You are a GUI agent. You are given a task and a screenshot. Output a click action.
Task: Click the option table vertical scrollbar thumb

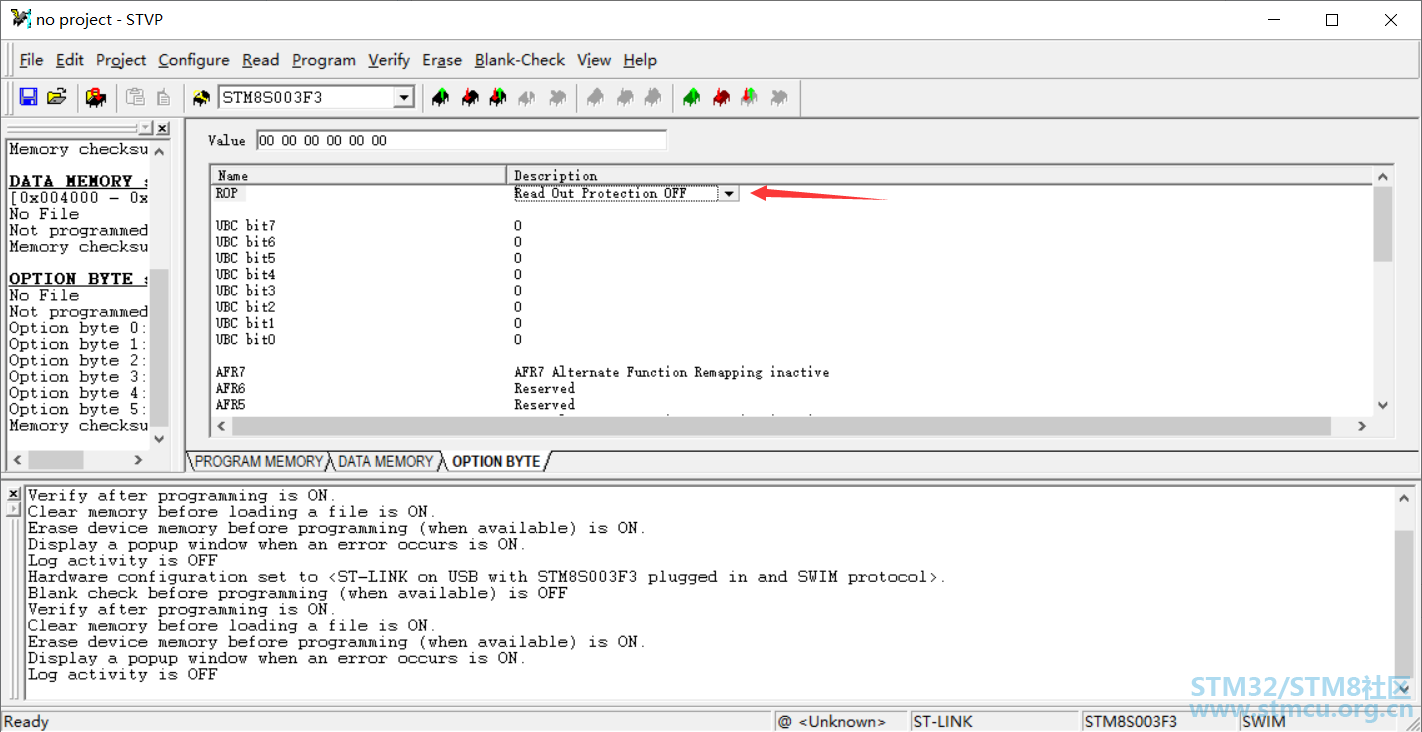click(x=1383, y=223)
